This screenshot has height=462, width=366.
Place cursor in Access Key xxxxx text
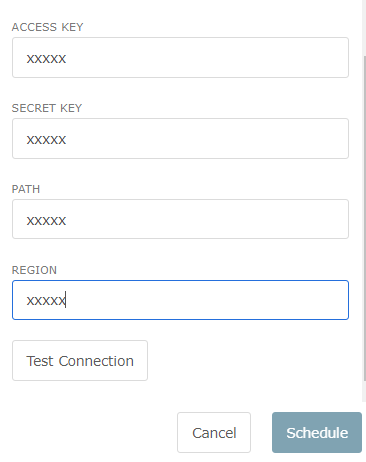pos(46,59)
